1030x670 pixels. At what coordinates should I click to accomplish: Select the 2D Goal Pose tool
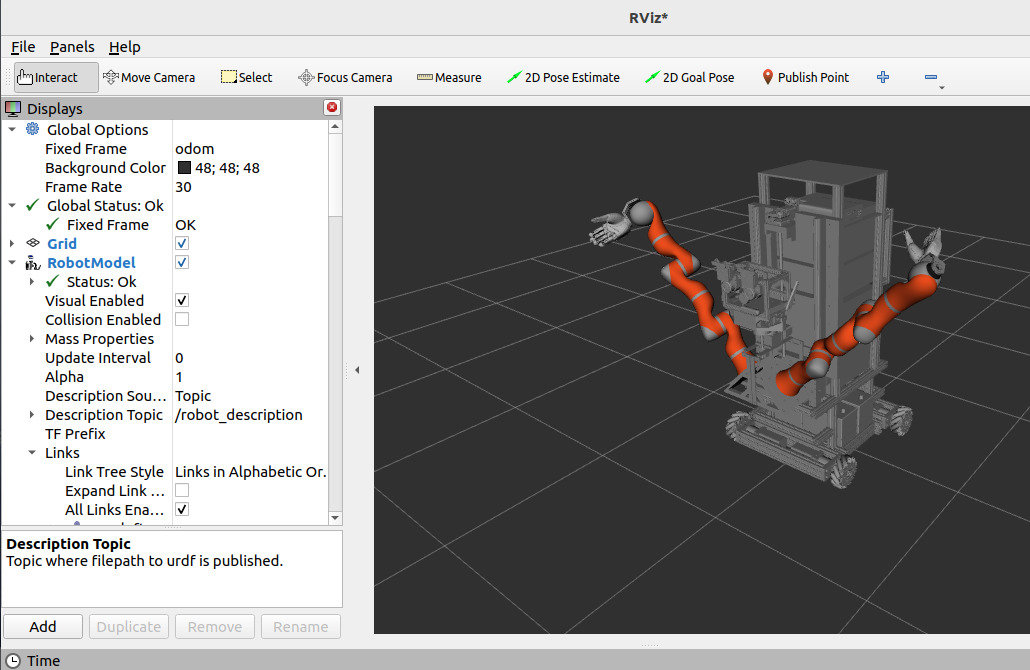pyautogui.click(x=689, y=78)
